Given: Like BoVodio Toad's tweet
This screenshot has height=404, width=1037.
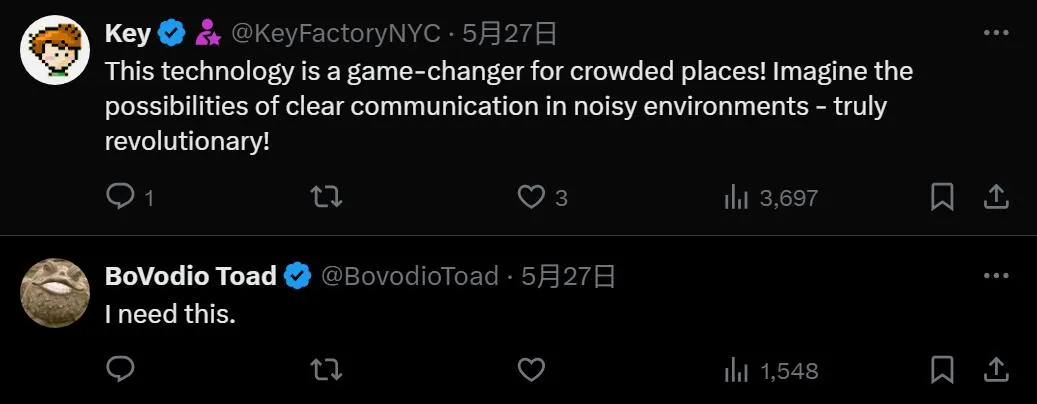Looking at the screenshot, I should [x=530, y=370].
